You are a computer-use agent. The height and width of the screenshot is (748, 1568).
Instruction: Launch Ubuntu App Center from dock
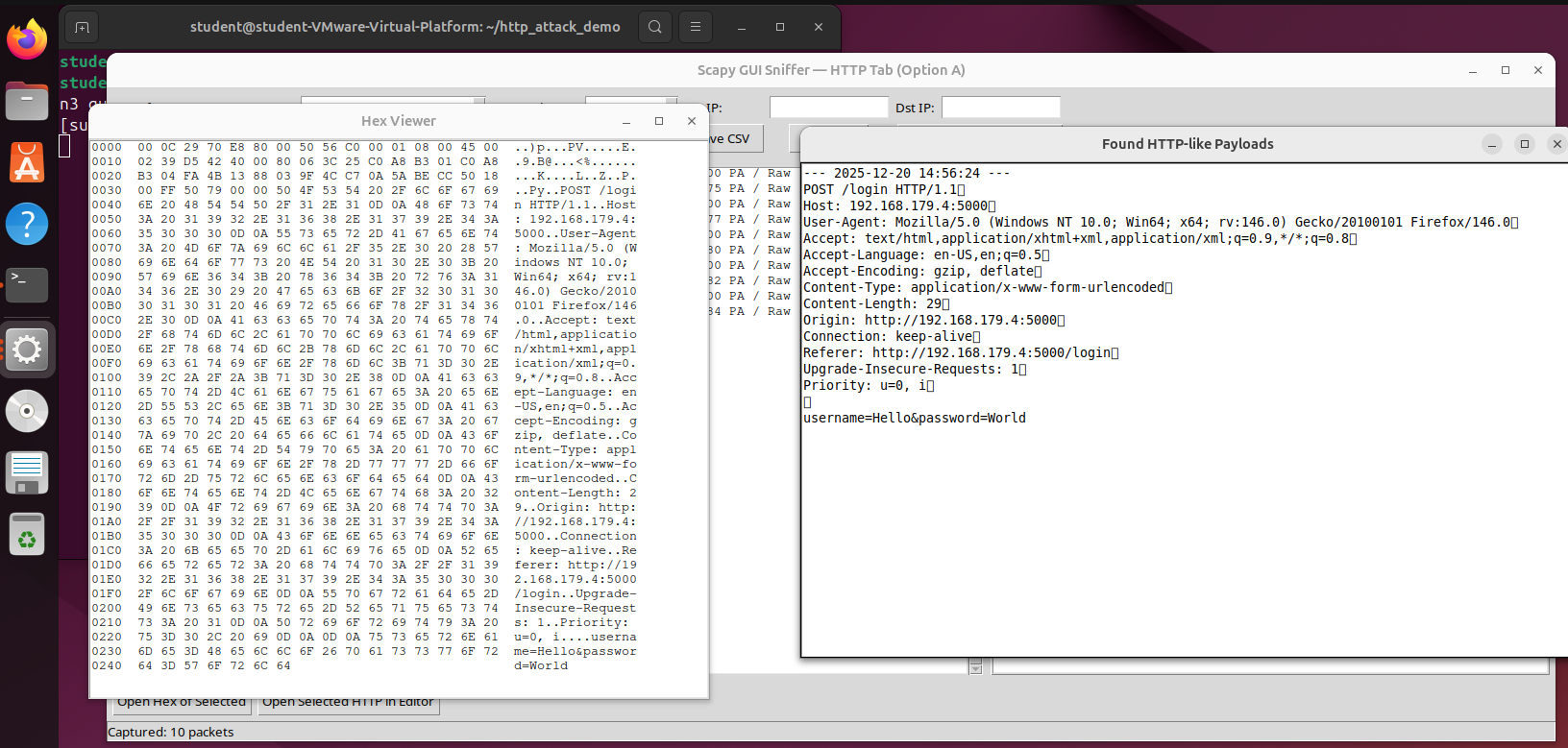(x=27, y=163)
